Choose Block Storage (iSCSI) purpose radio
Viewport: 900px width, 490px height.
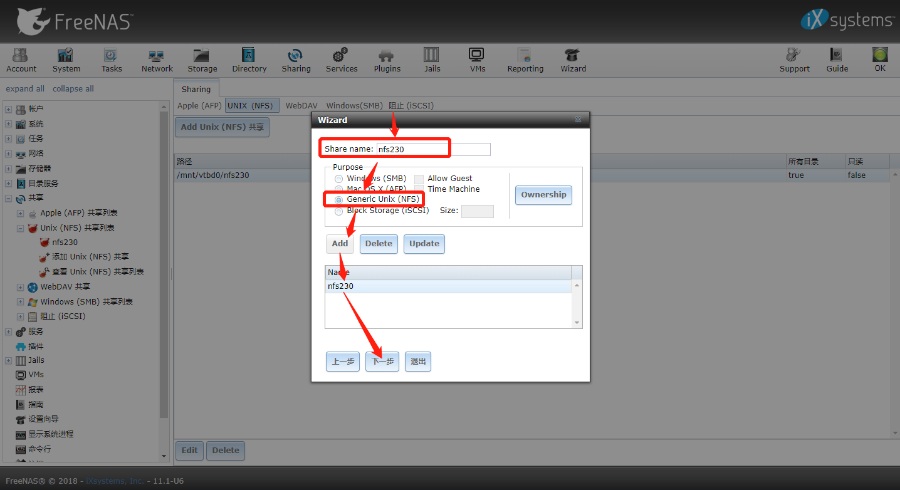click(x=339, y=211)
